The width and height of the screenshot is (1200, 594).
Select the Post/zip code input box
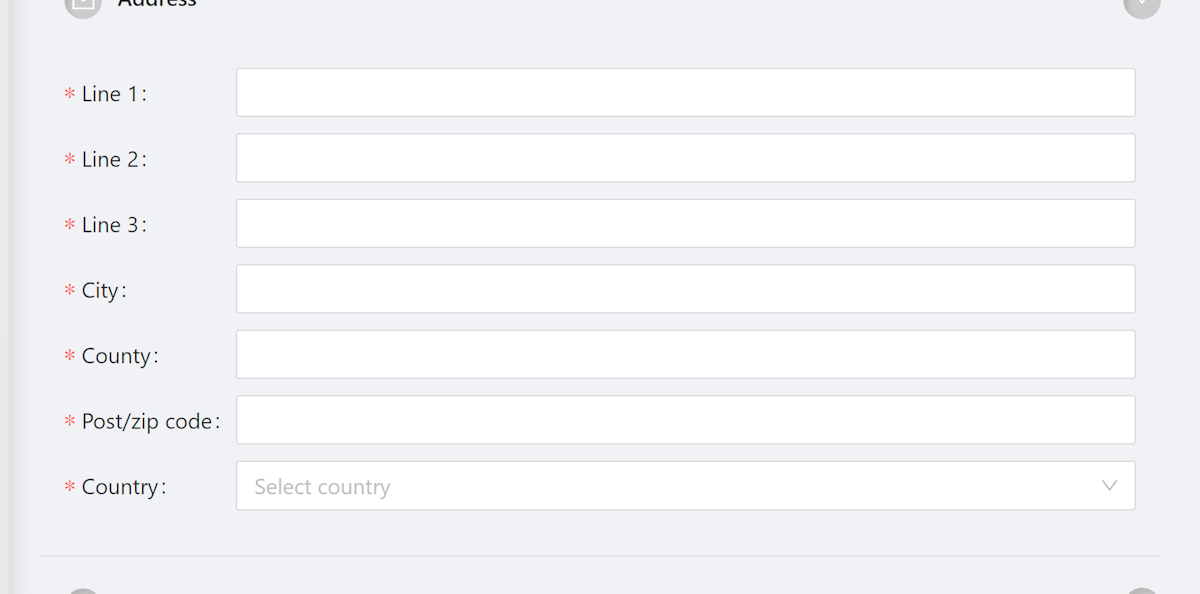(685, 420)
